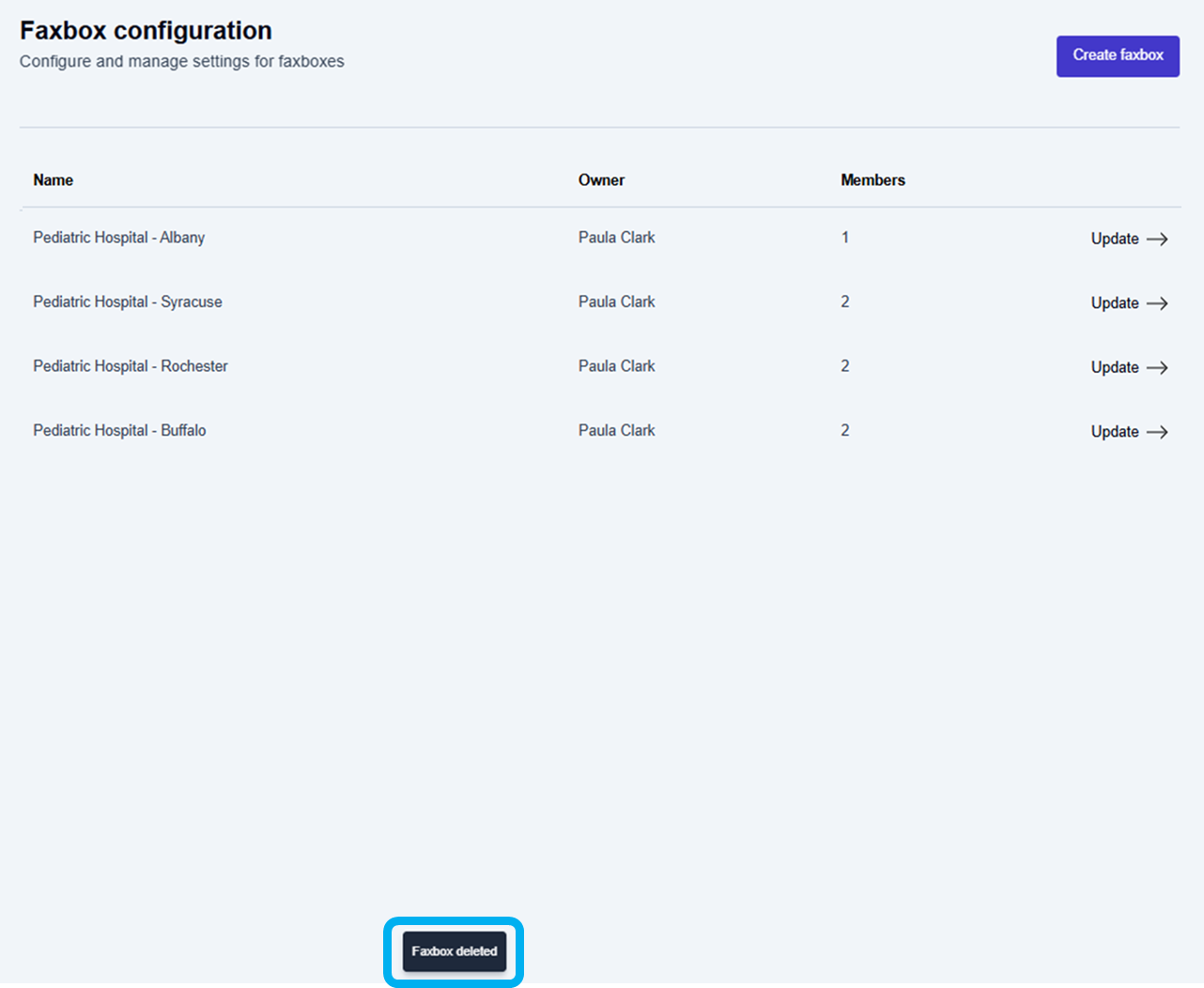Select the Pediatric Hospital - Albany name
The height and width of the screenshot is (988, 1204).
tap(118, 238)
